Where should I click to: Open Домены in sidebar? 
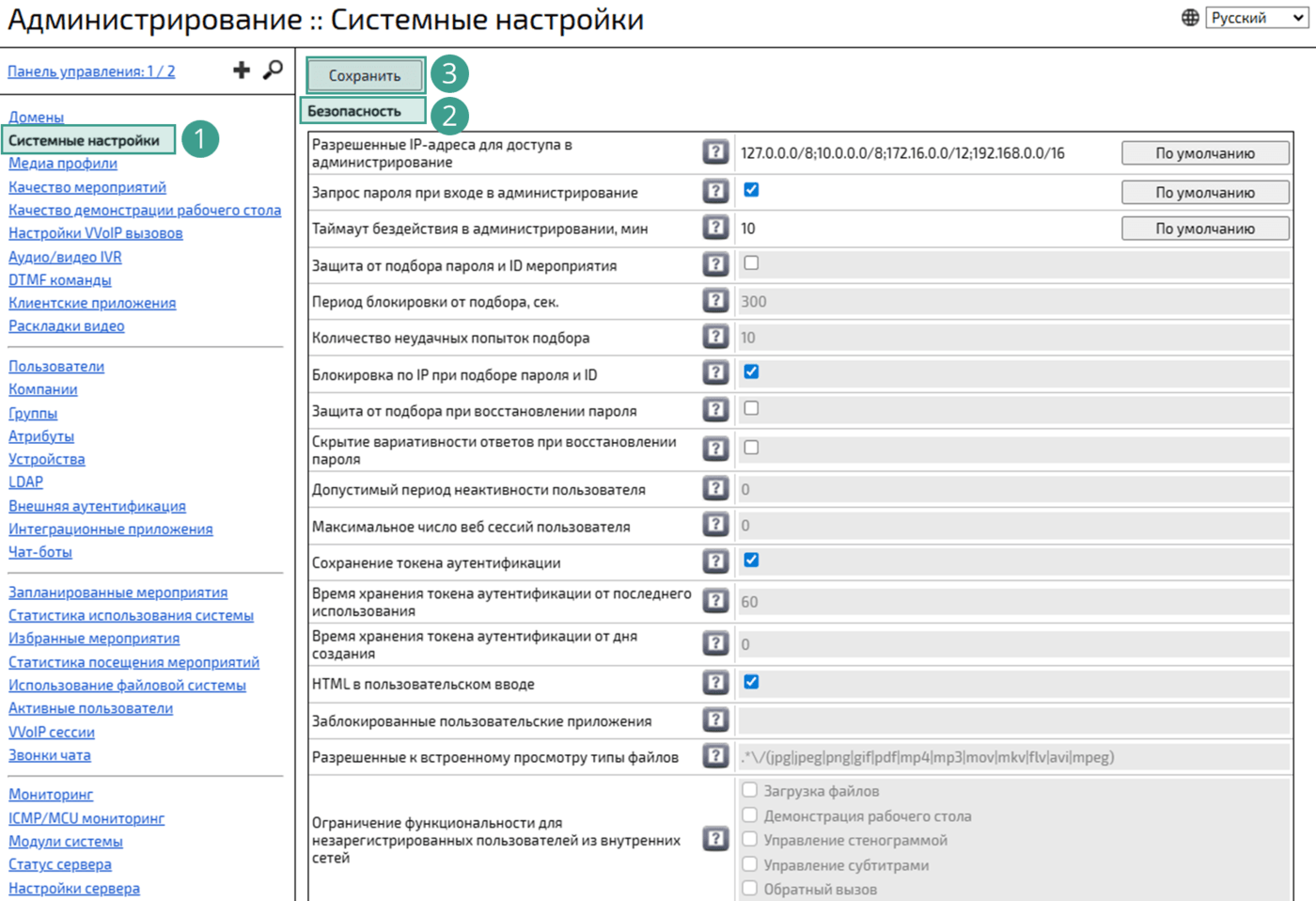click(x=37, y=118)
